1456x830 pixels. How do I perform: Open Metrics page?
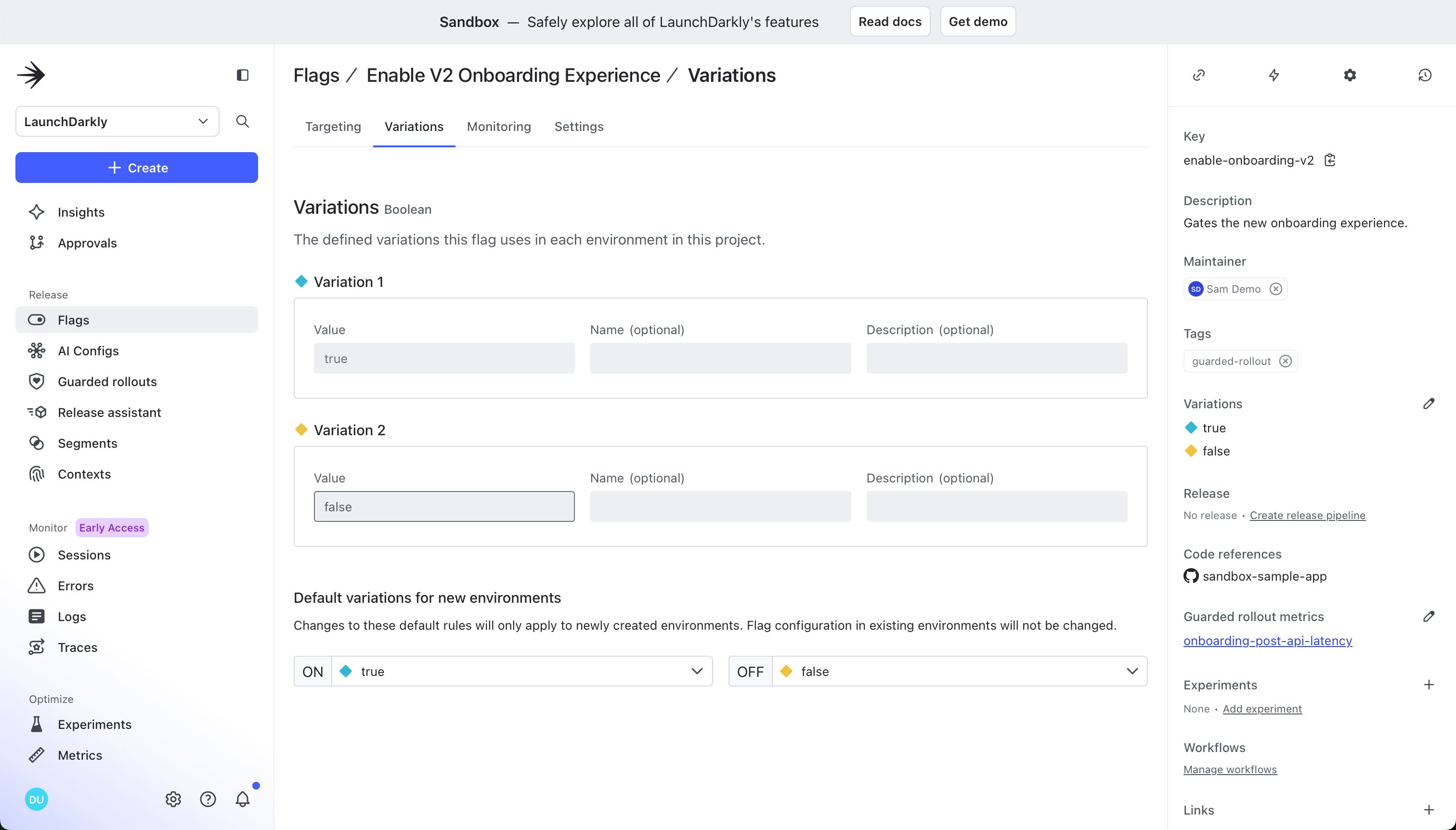[137, 755]
